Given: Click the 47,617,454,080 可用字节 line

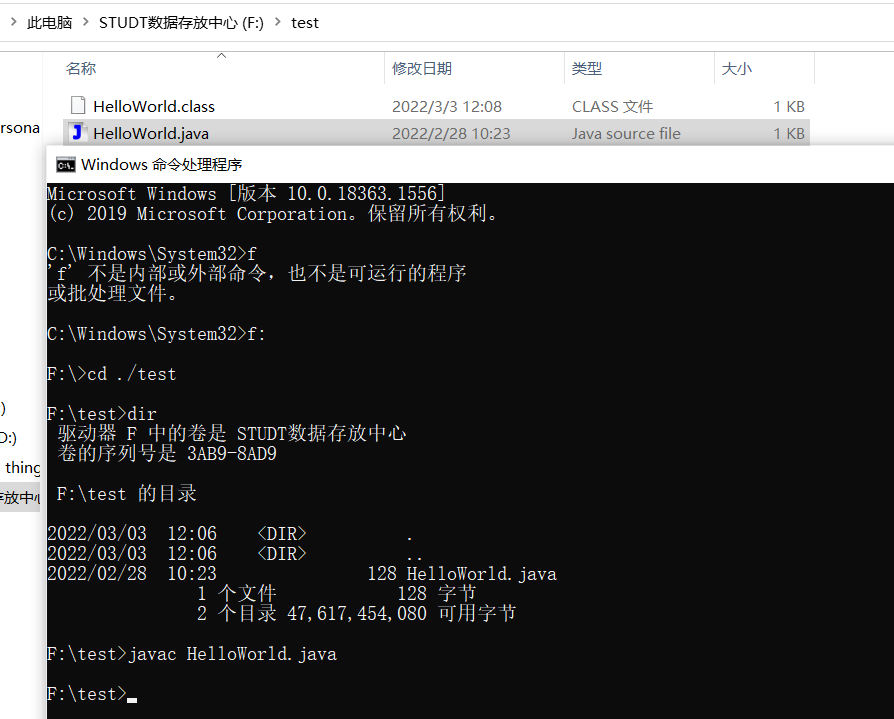Looking at the screenshot, I should [x=401, y=614].
